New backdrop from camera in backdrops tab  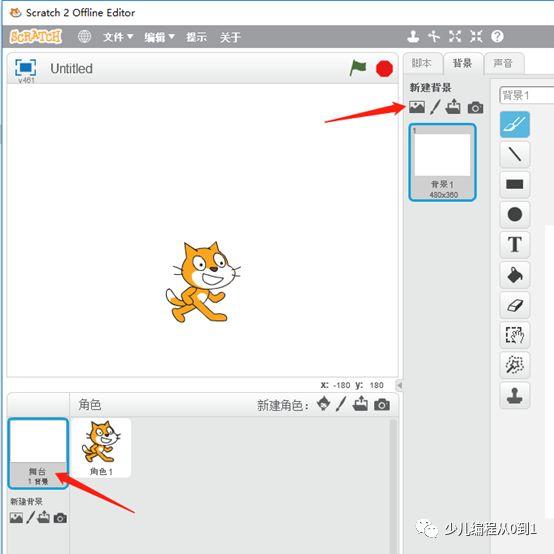[x=475, y=107]
